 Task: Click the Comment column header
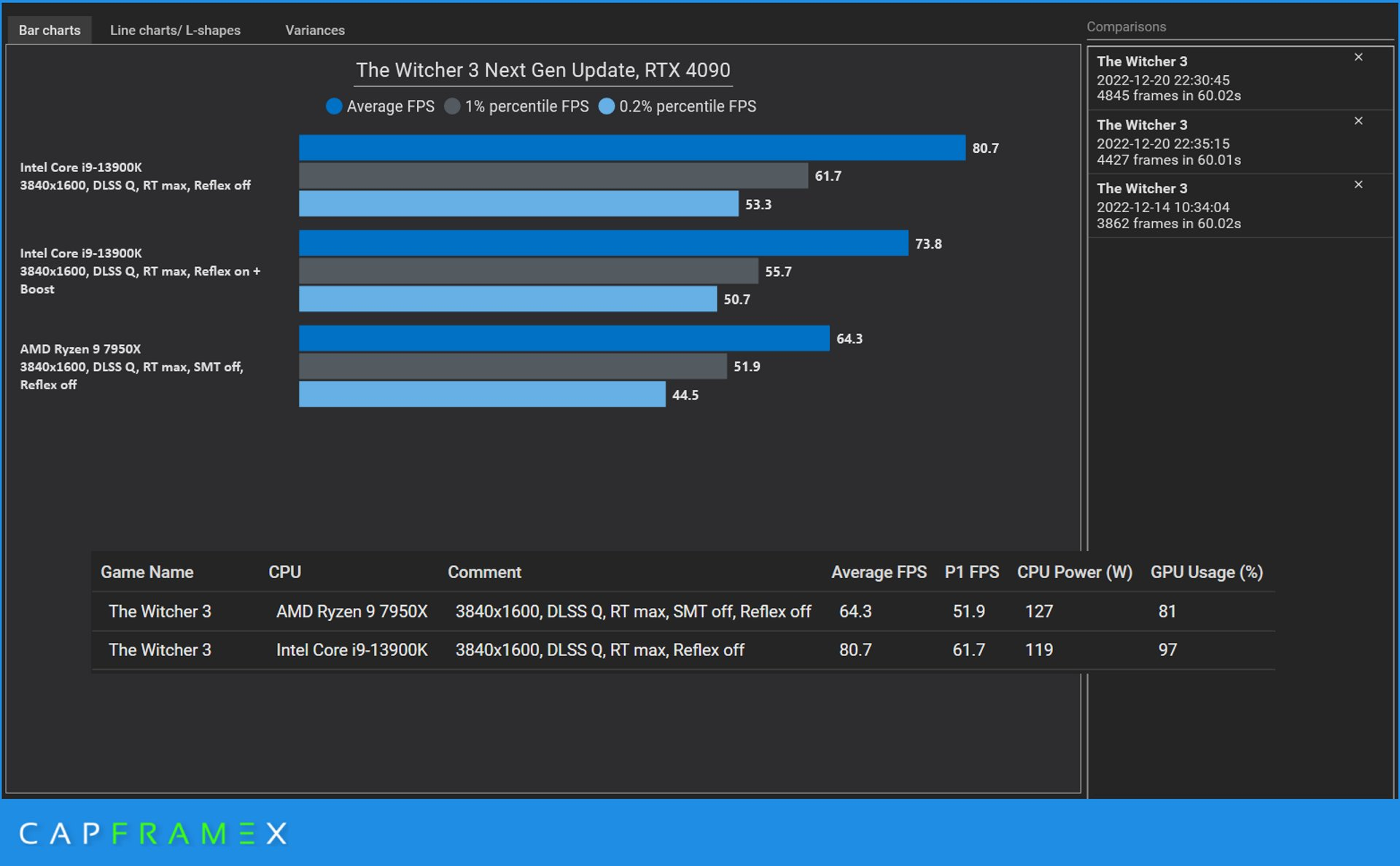pos(484,572)
